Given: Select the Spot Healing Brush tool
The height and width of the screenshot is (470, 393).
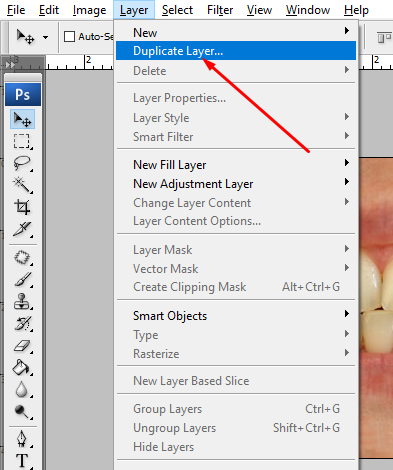Looking at the screenshot, I should coord(22,258).
